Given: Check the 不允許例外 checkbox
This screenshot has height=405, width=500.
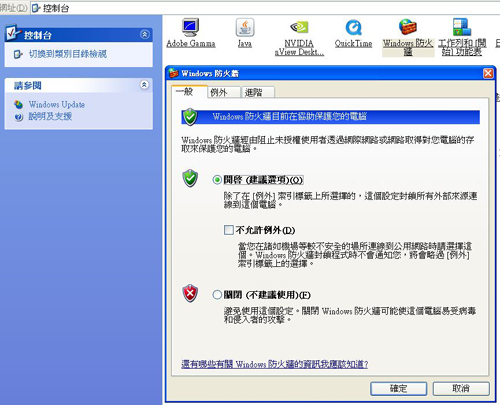Looking at the screenshot, I should pyautogui.click(x=229, y=230).
